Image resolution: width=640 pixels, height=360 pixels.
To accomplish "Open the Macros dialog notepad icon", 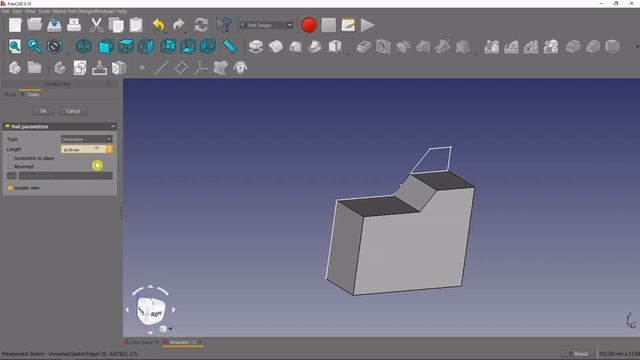I will [348, 25].
